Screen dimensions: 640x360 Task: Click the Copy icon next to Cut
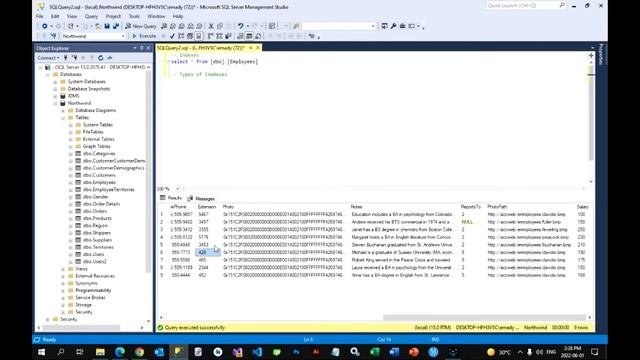click(x=220, y=26)
